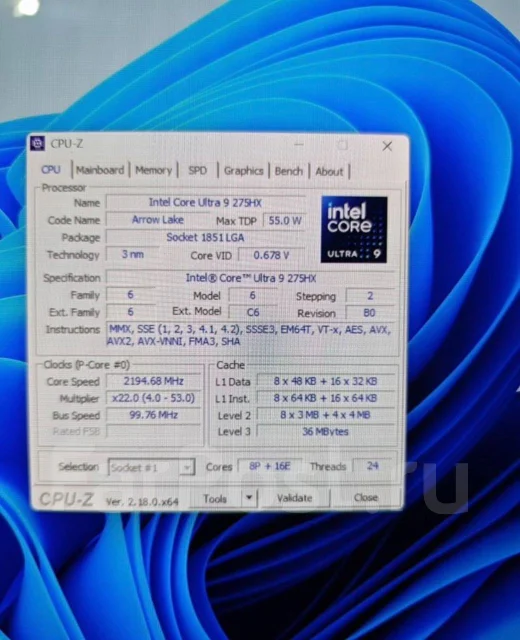520x640 pixels.
Task: Minimize the CPU-Z window
Action: click(x=299, y=144)
